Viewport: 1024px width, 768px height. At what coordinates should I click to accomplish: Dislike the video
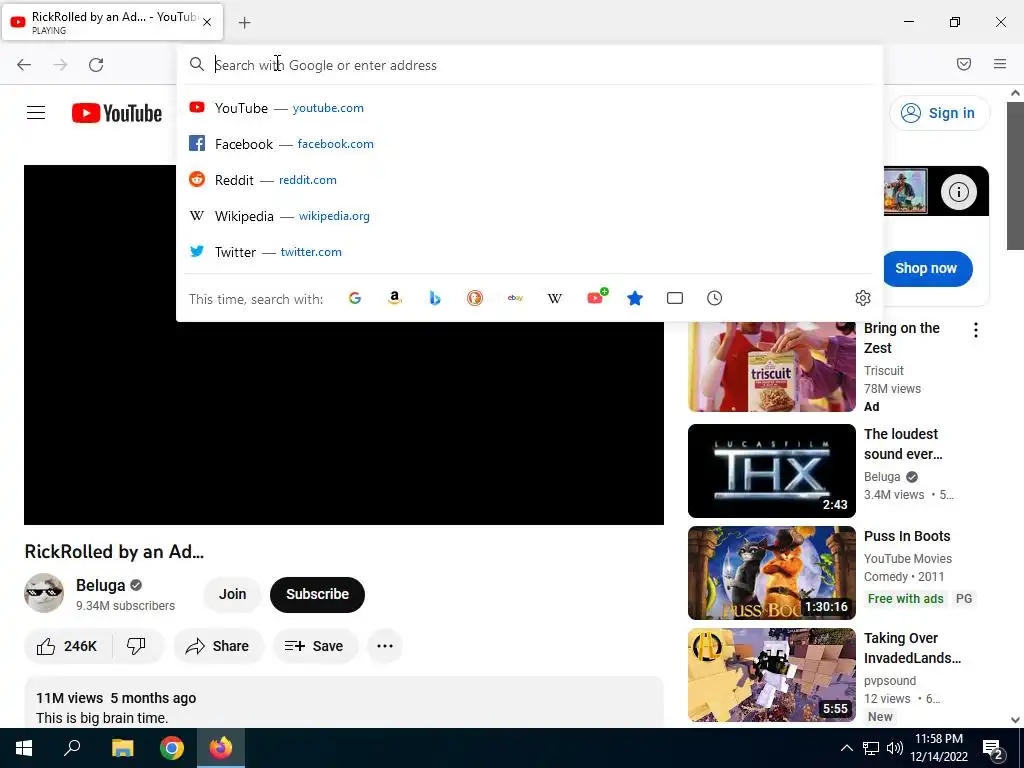click(x=136, y=646)
